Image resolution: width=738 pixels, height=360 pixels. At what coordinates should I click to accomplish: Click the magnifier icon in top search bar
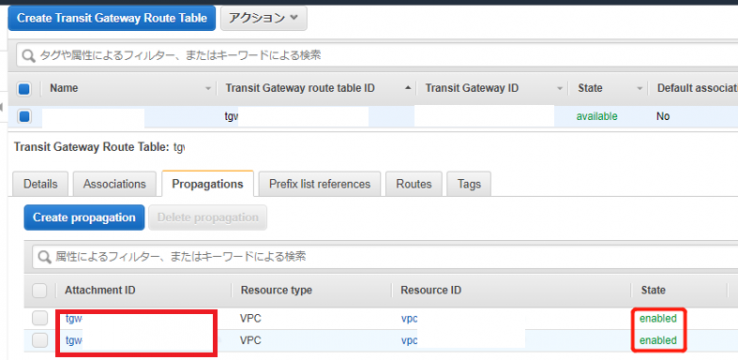[x=29, y=56]
